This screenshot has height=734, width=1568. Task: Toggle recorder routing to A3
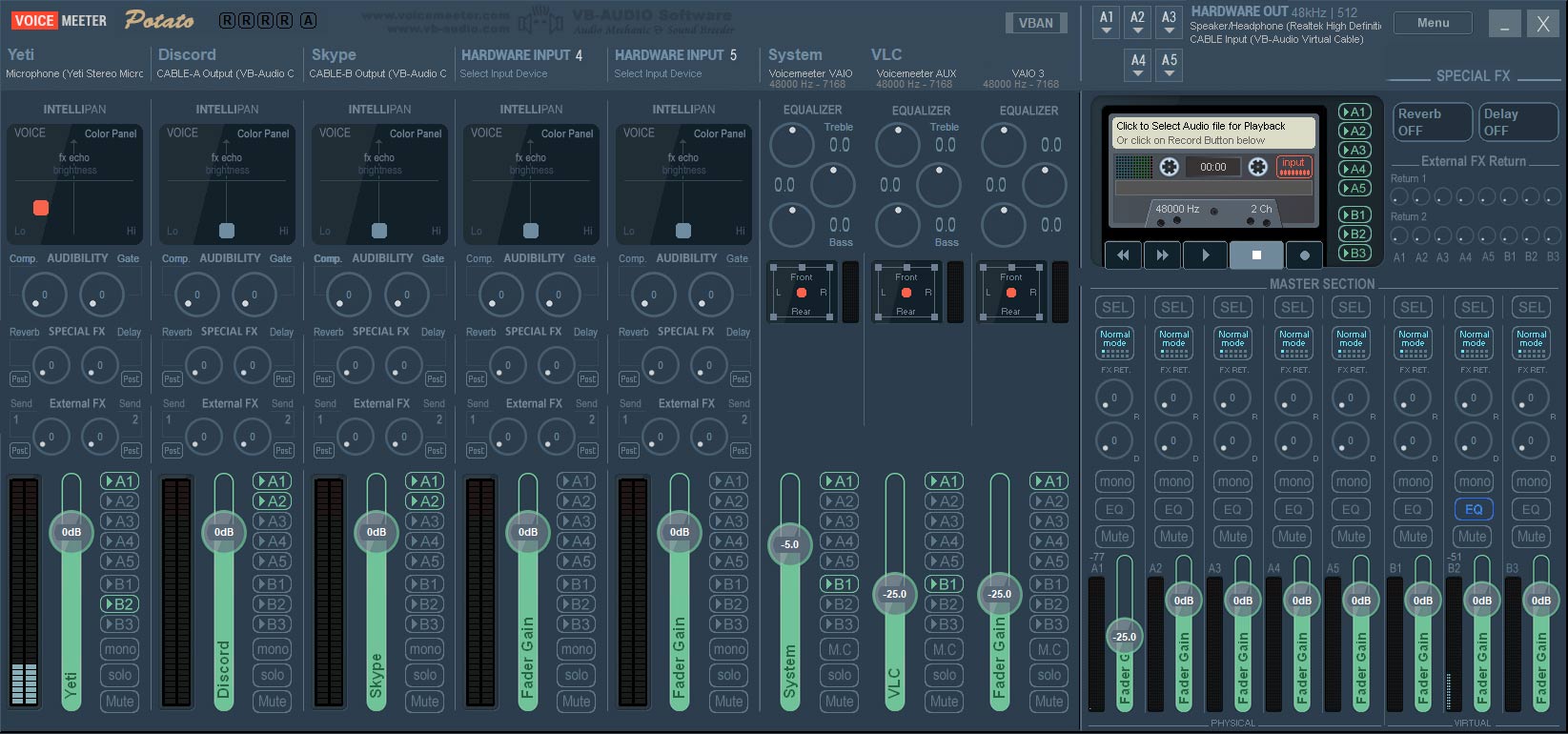point(1354,150)
